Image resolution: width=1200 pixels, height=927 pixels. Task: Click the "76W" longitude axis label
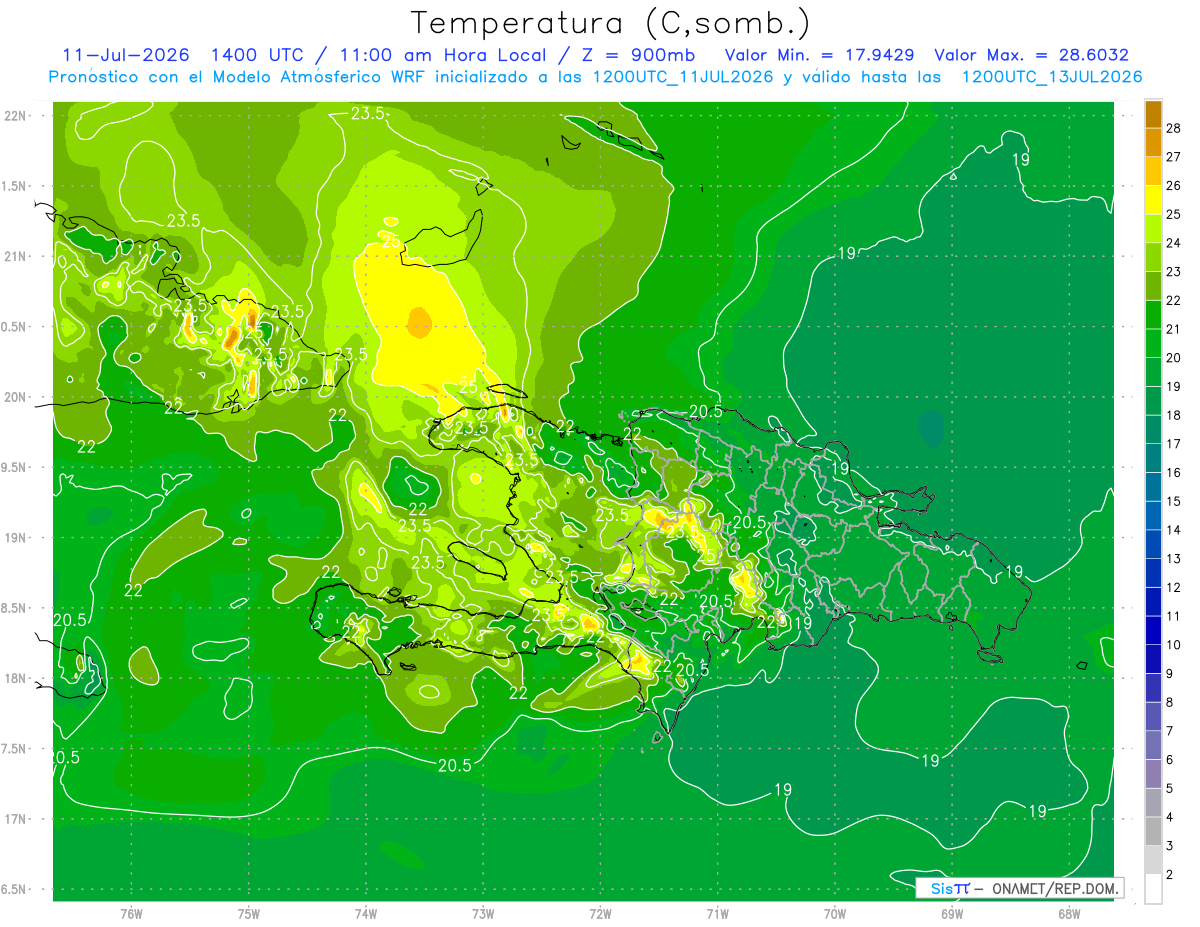[132, 913]
